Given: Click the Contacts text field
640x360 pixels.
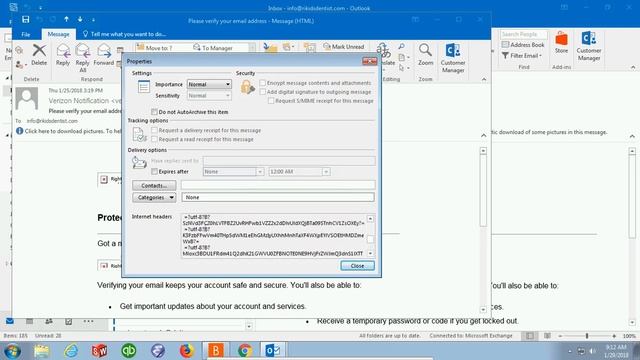Looking at the screenshot, I should click(x=278, y=185).
